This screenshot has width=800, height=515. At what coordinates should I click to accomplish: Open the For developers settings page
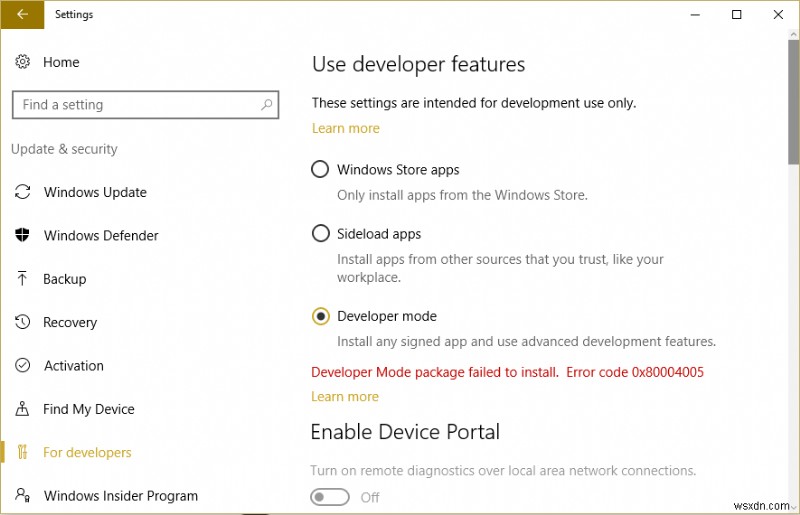point(87,453)
